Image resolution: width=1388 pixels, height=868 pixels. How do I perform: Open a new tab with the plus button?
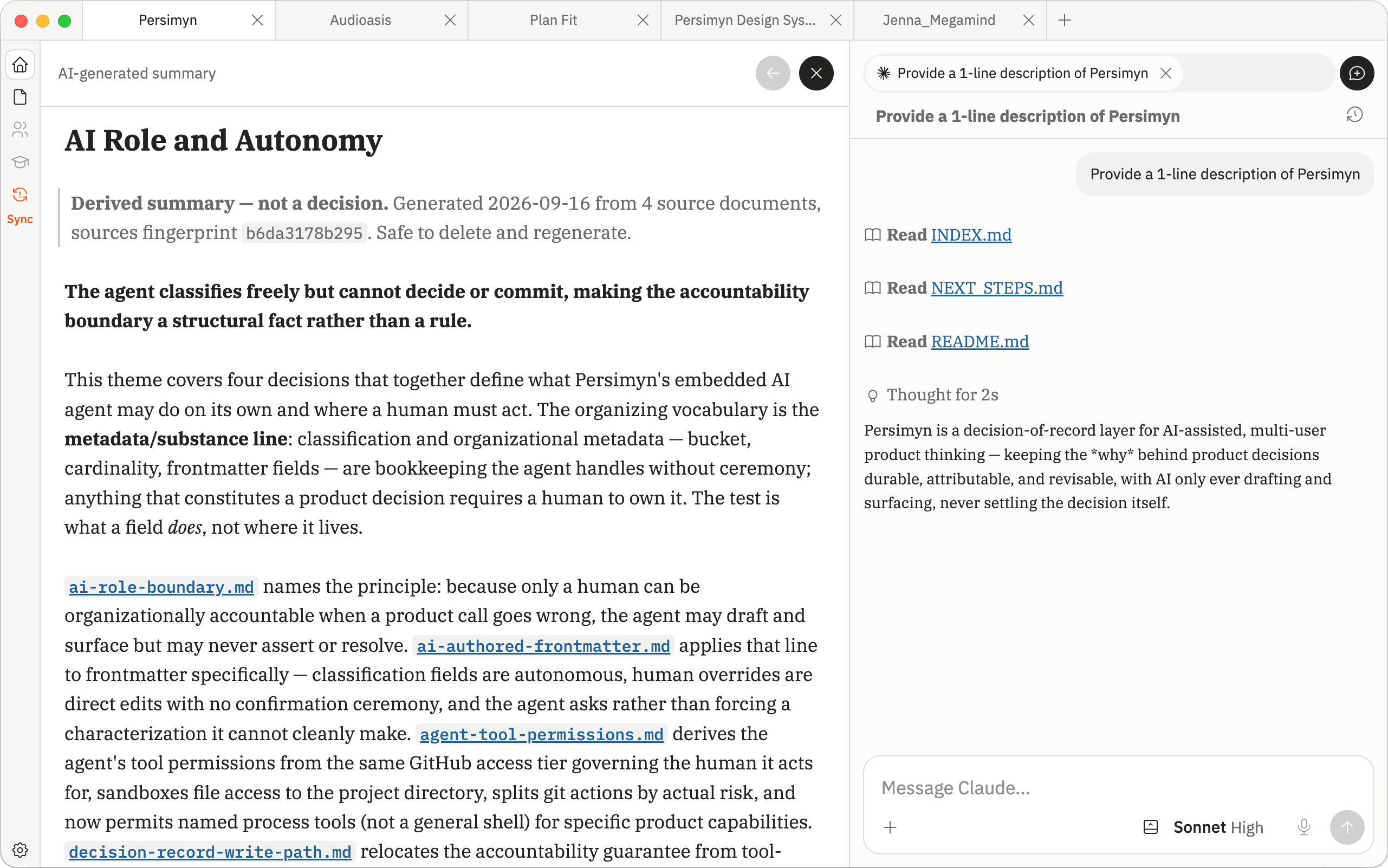tap(1064, 20)
